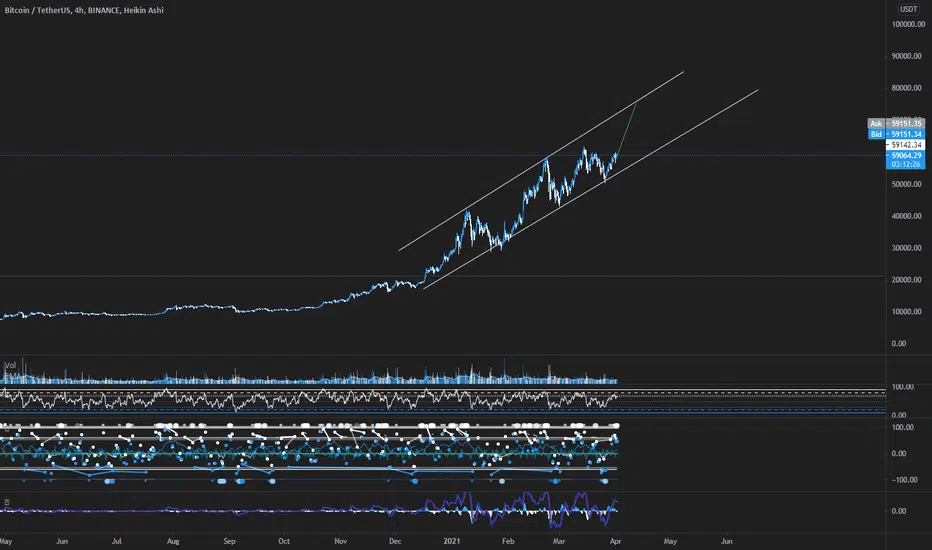Click the 03:12:26 bar countdown timer
Screen dimensions: 932x550
pos(905,164)
